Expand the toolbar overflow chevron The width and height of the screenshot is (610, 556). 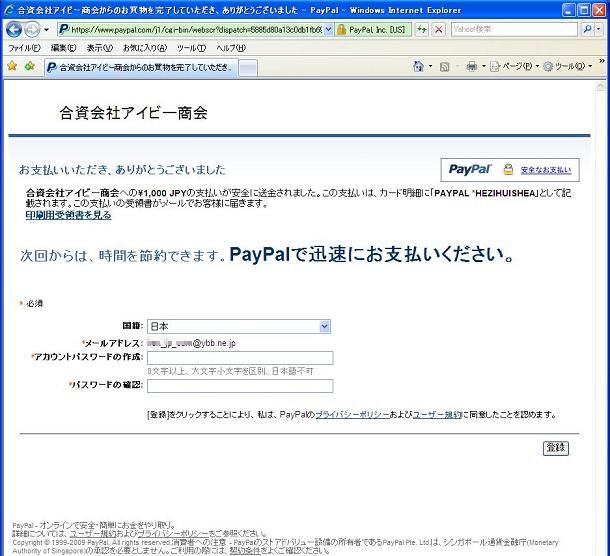coord(602,61)
